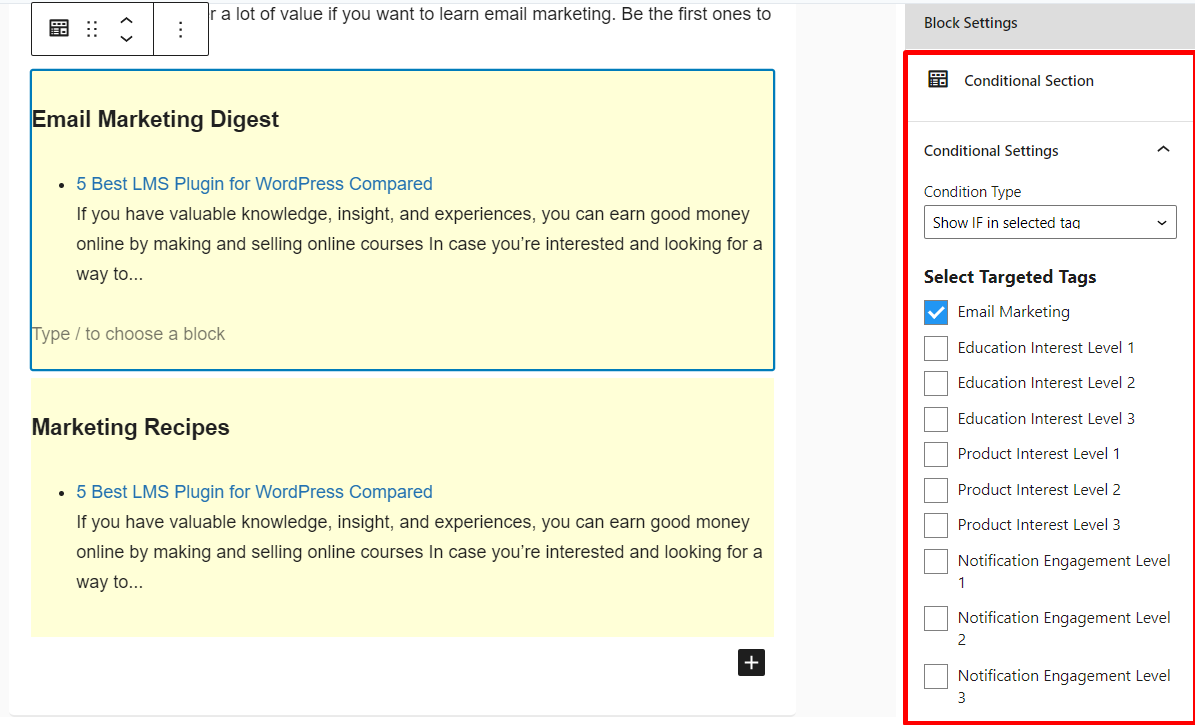Move block up with the up arrow
Image resolution: width=1195 pixels, height=725 pixels.
(x=127, y=21)
